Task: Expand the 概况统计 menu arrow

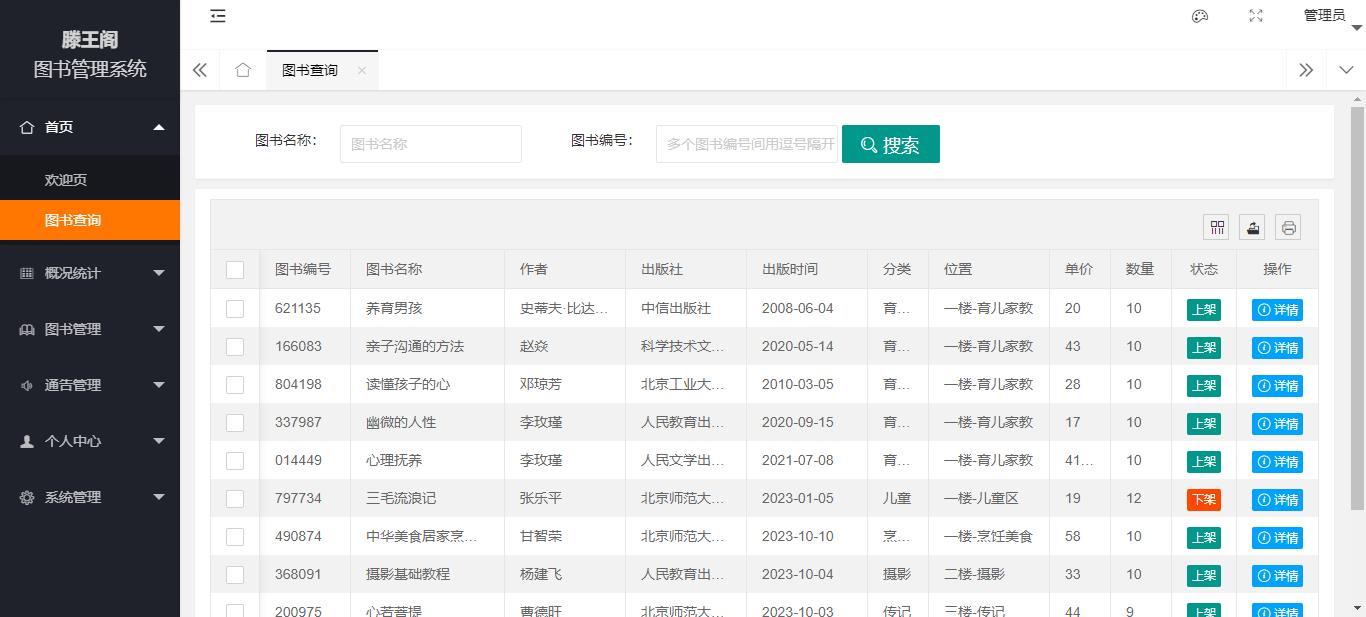Action: pos(159,273)
